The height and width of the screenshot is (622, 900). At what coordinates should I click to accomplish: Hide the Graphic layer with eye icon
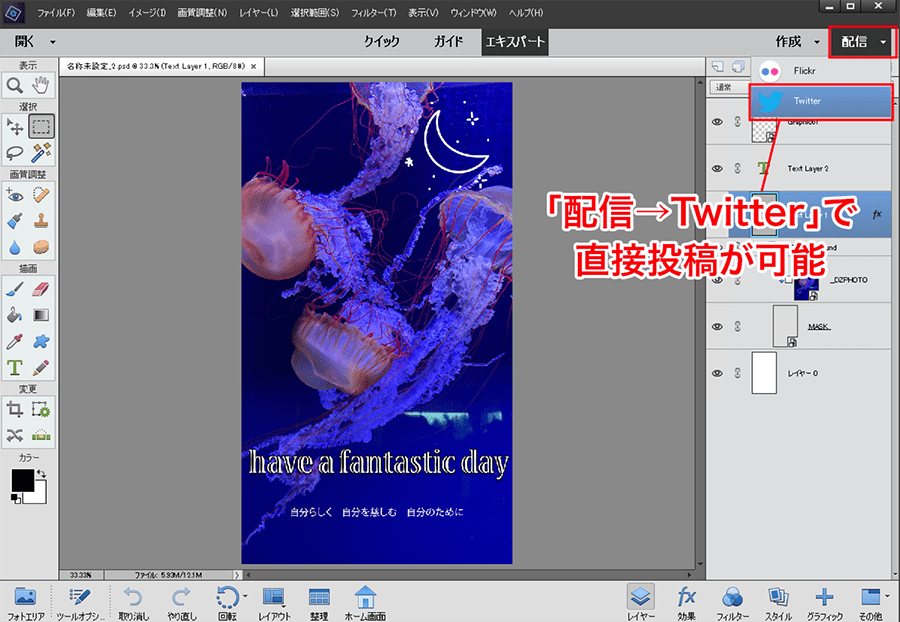click(x=717, y=122)
